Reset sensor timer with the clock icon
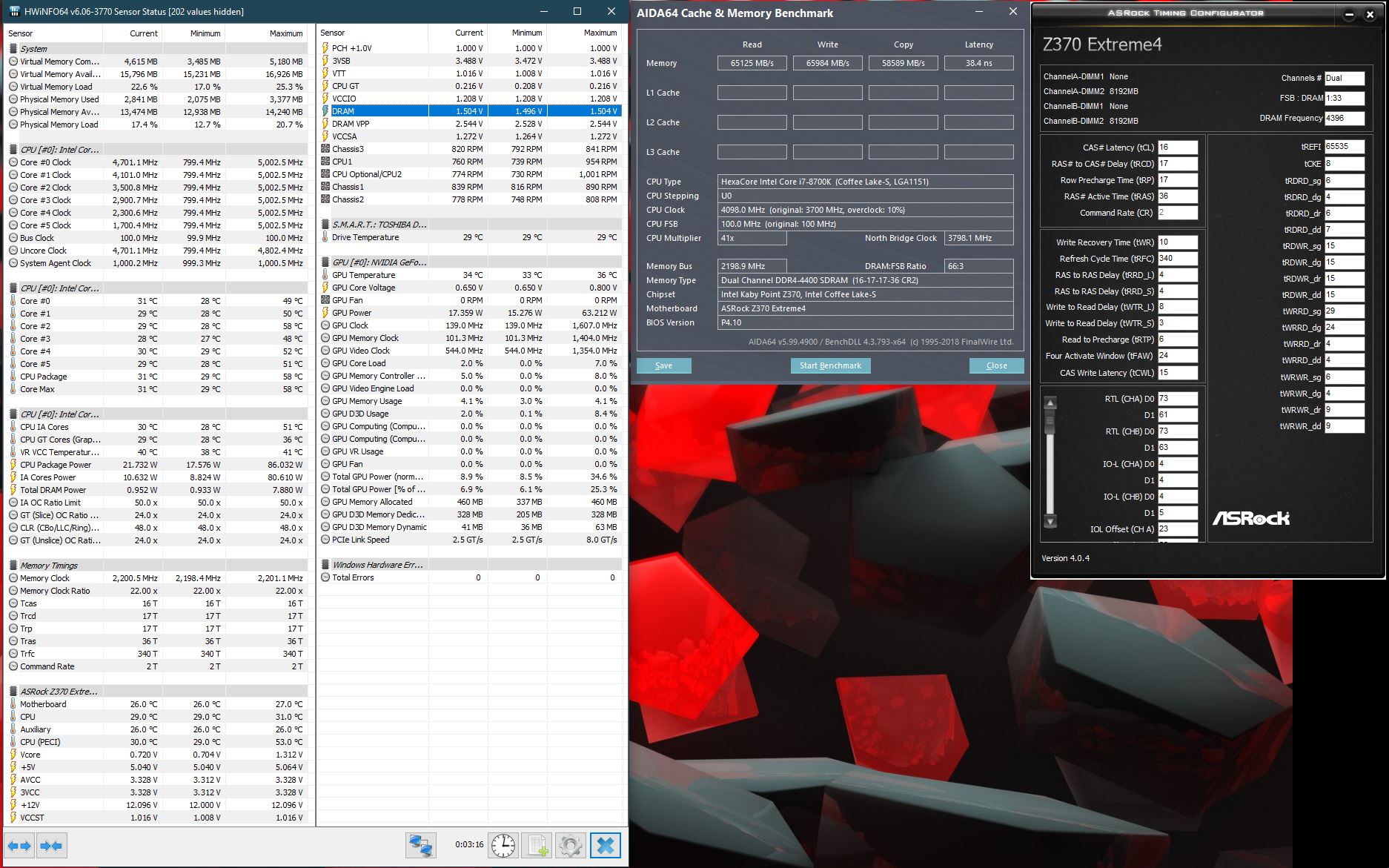Viewport: 1389px width, 868px height. 503,845
